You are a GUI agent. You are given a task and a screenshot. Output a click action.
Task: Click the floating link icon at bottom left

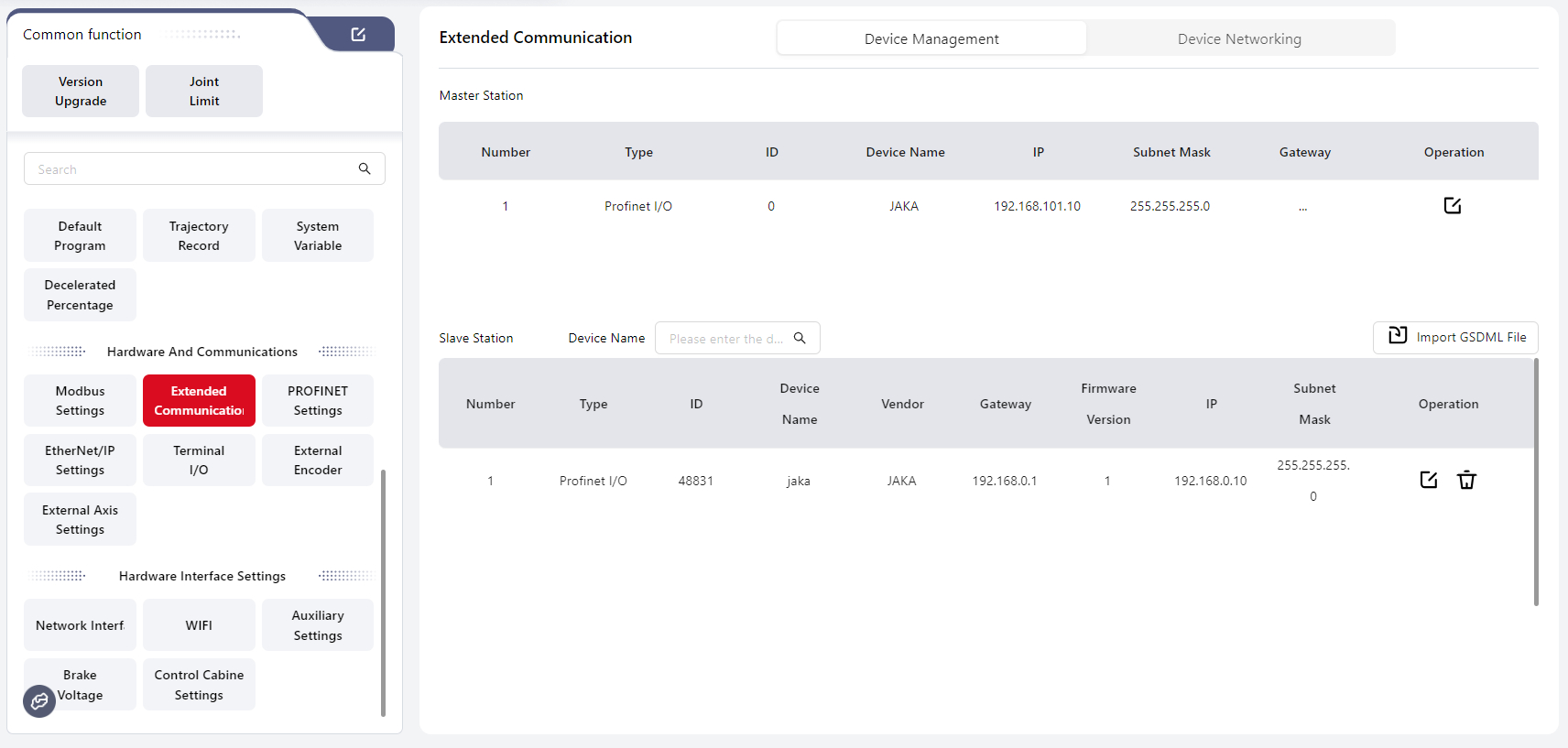[39, 701]
